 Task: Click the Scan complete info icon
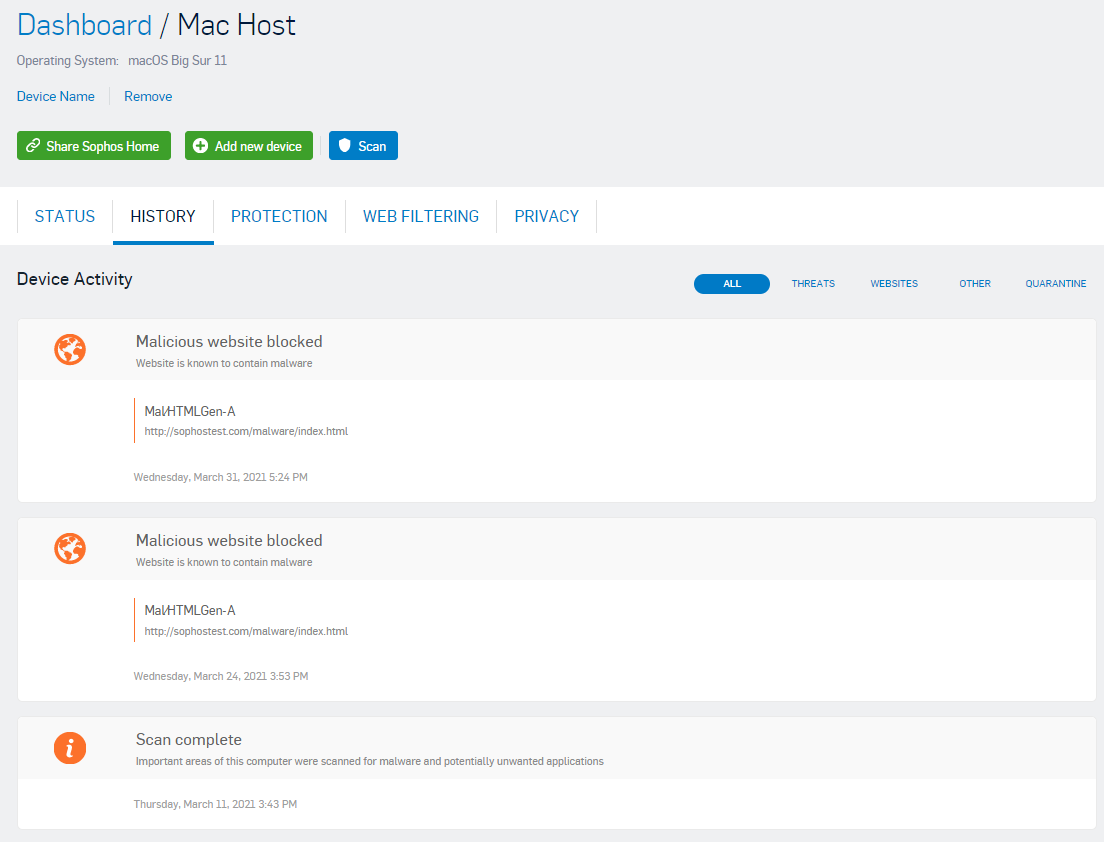(70, 748)
